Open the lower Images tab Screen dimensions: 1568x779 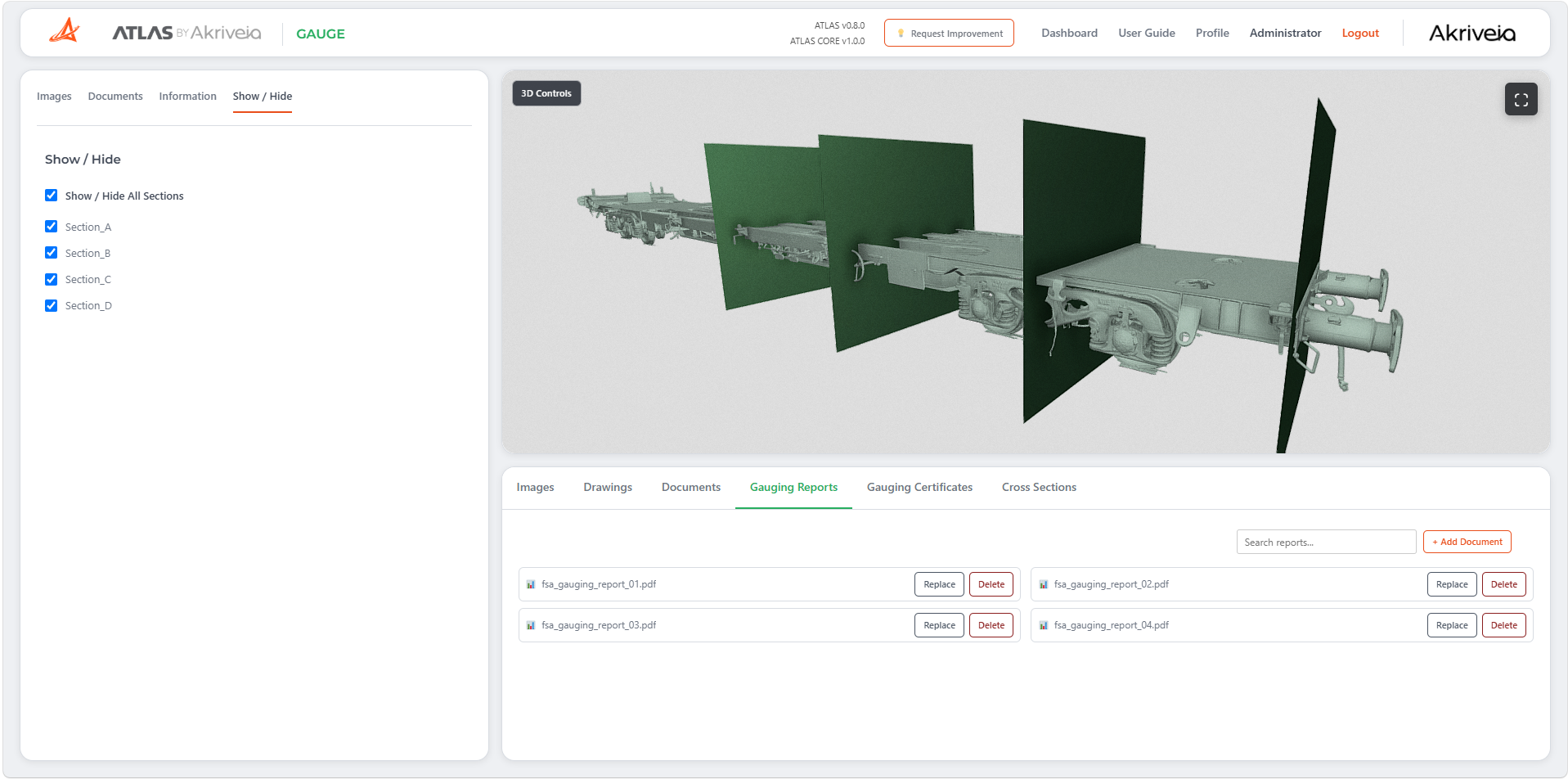pyautogui.click(x=535, y=487)
